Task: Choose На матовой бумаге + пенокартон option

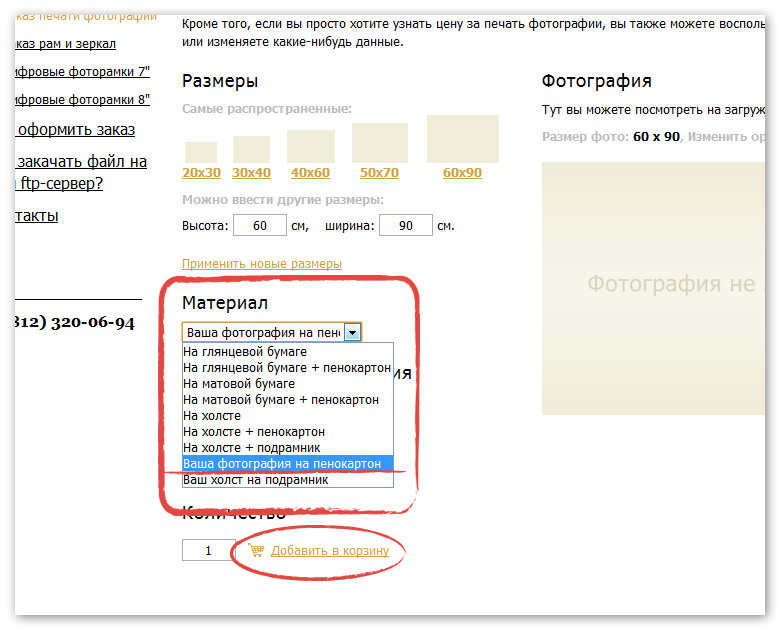Action: (x=288, y=399)
